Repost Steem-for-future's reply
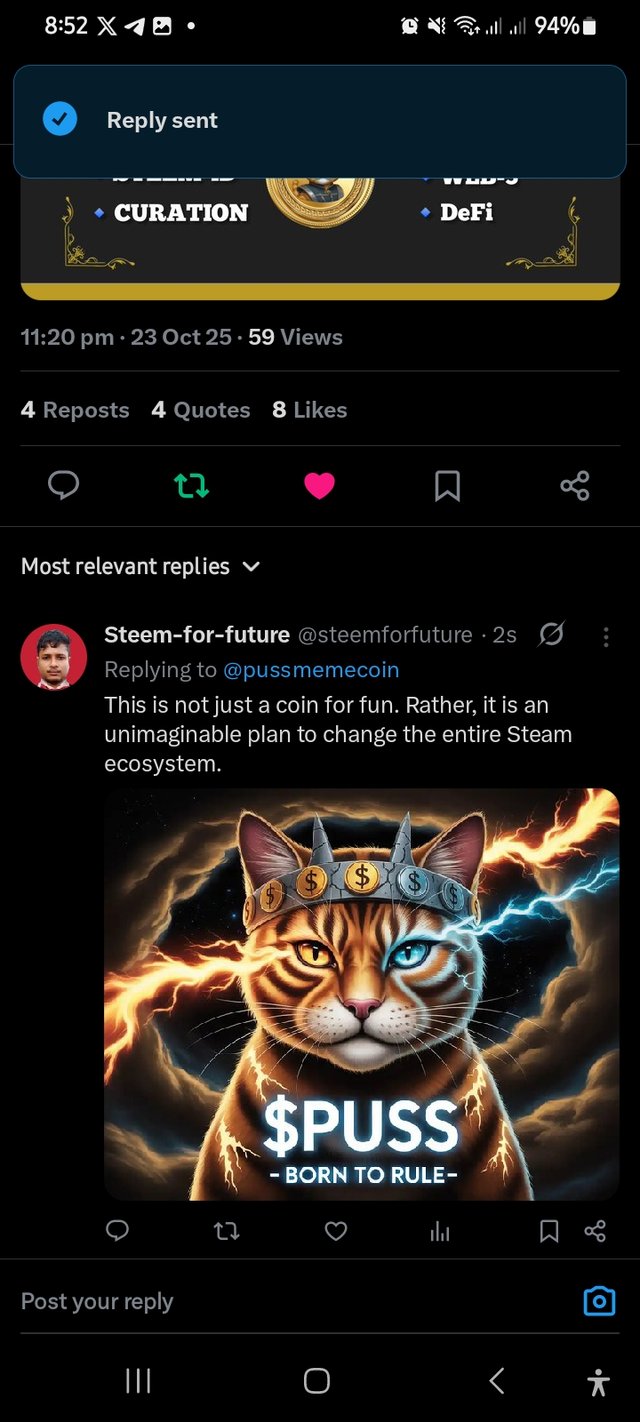The image size is (640, 1422). (227, 1231)
